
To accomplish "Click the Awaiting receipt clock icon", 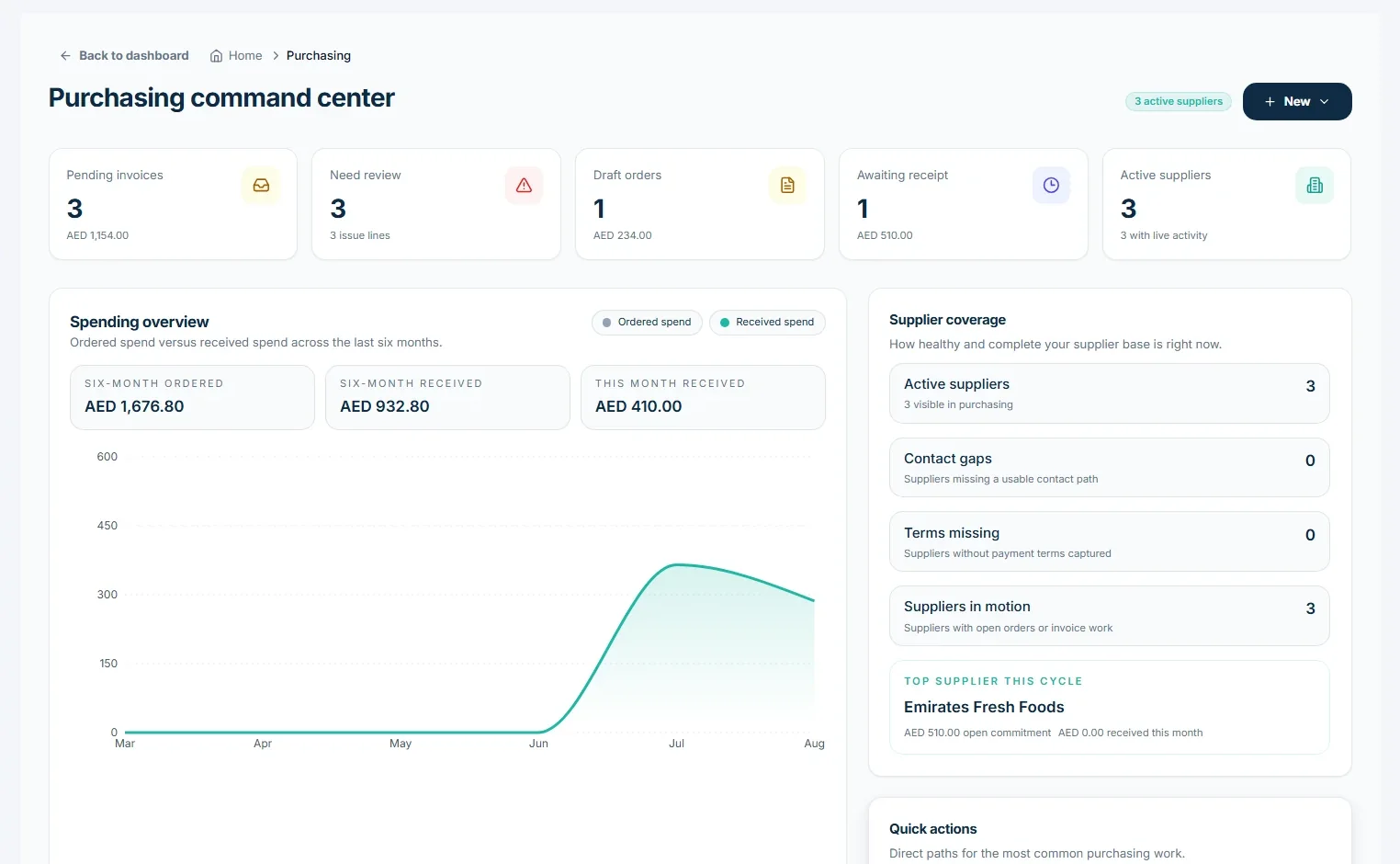I will click(x=1051, y=185).
